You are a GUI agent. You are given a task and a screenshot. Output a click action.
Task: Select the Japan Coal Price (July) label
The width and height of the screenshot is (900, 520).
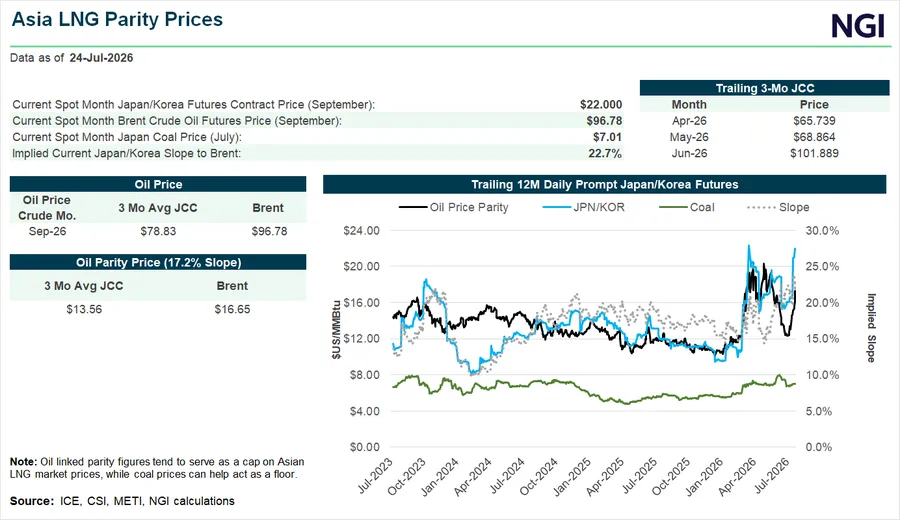[x=127, y=137]
